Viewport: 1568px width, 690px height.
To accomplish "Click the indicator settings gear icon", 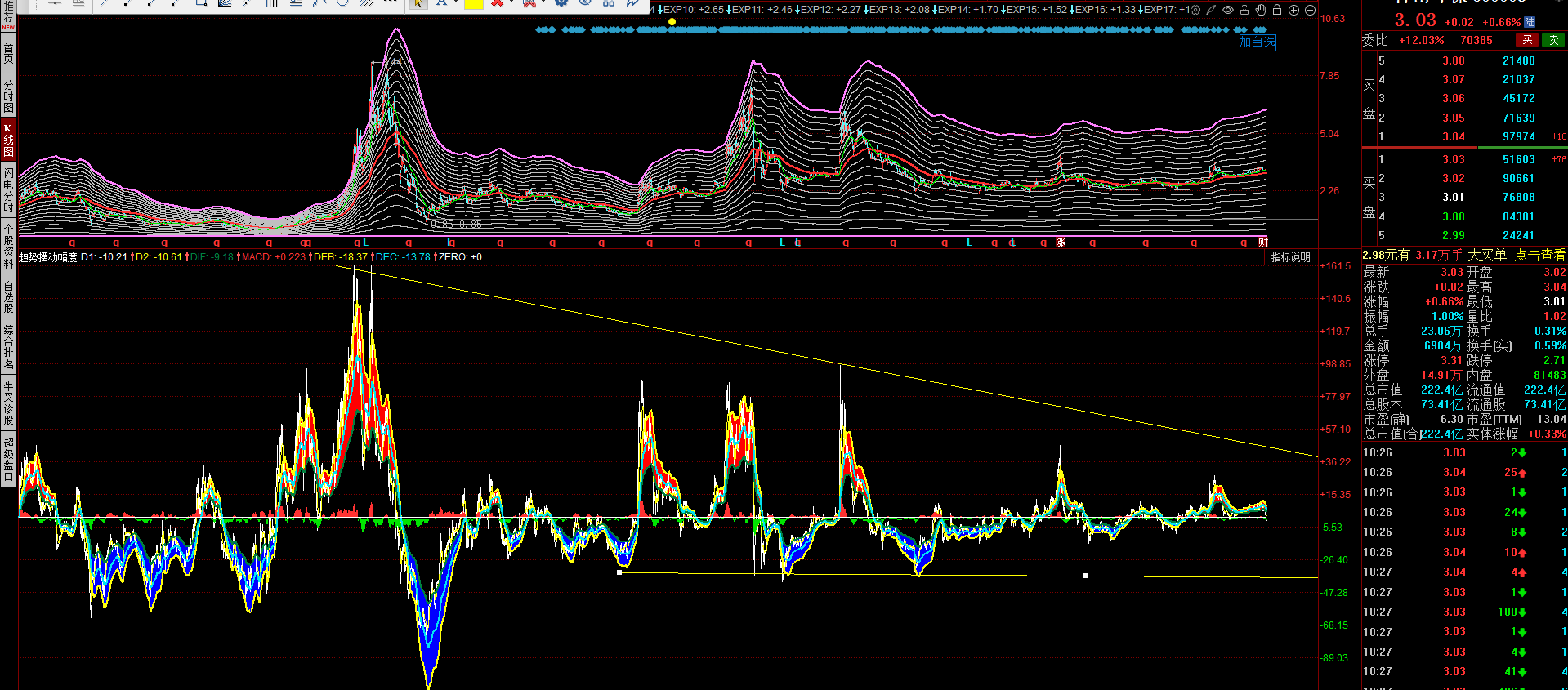I will pyautogui.click(x=1195, y=10).
